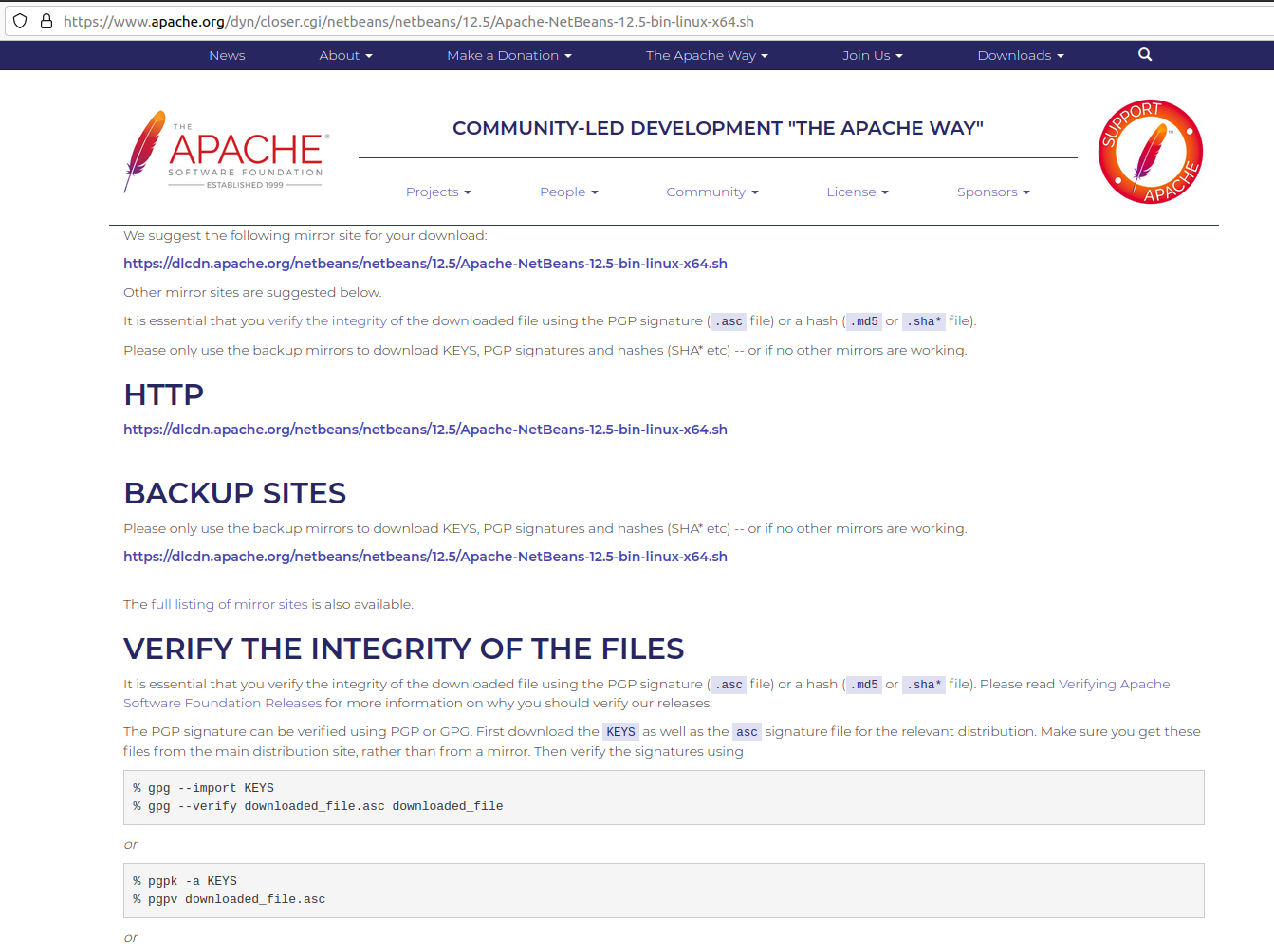
Task: Click the browser address bar URL
Action: pyautogui.click(x=409, y=21)
